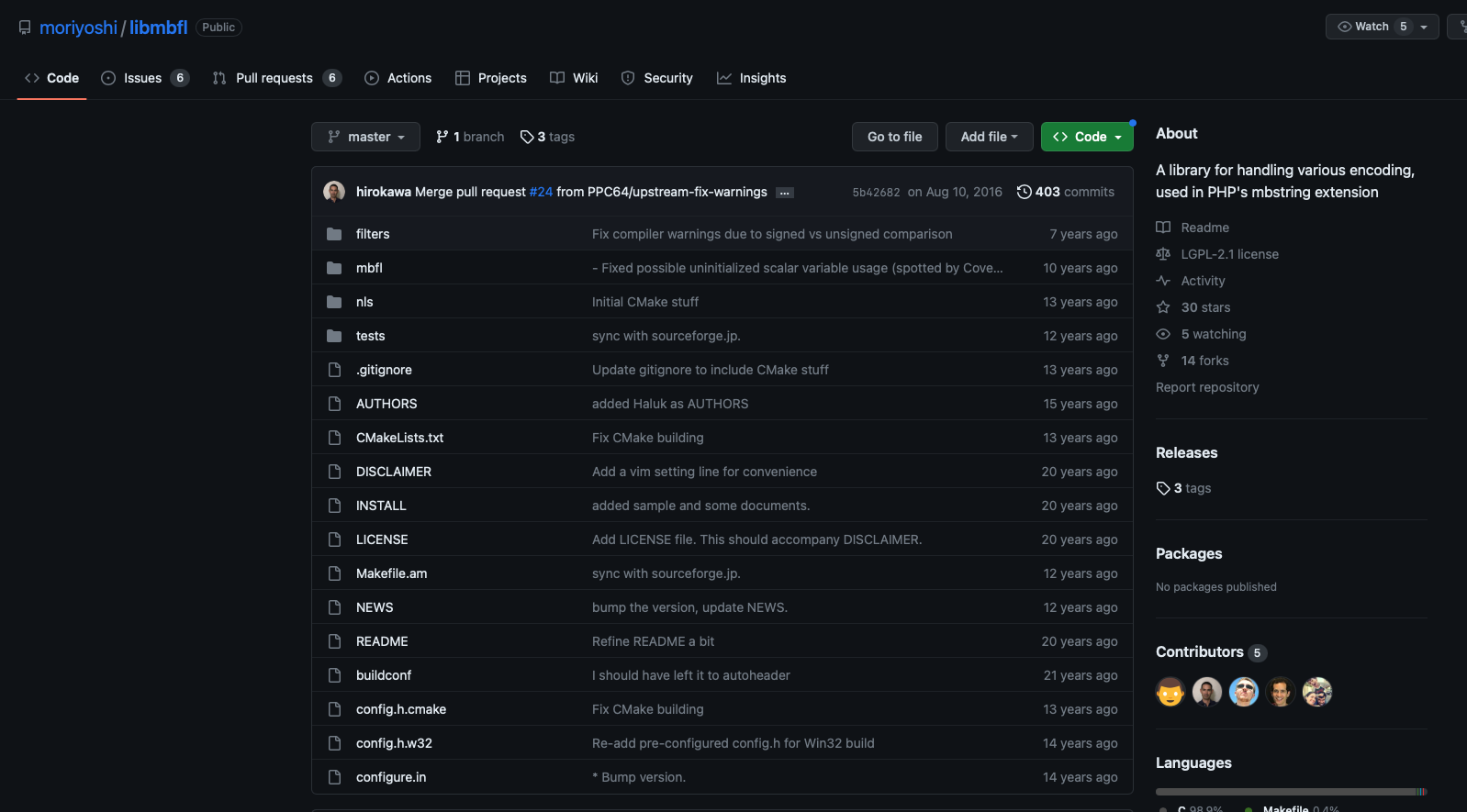Click the CMakeLists.txt file icon
This screenshot has width=1467, height=812.
335,438
